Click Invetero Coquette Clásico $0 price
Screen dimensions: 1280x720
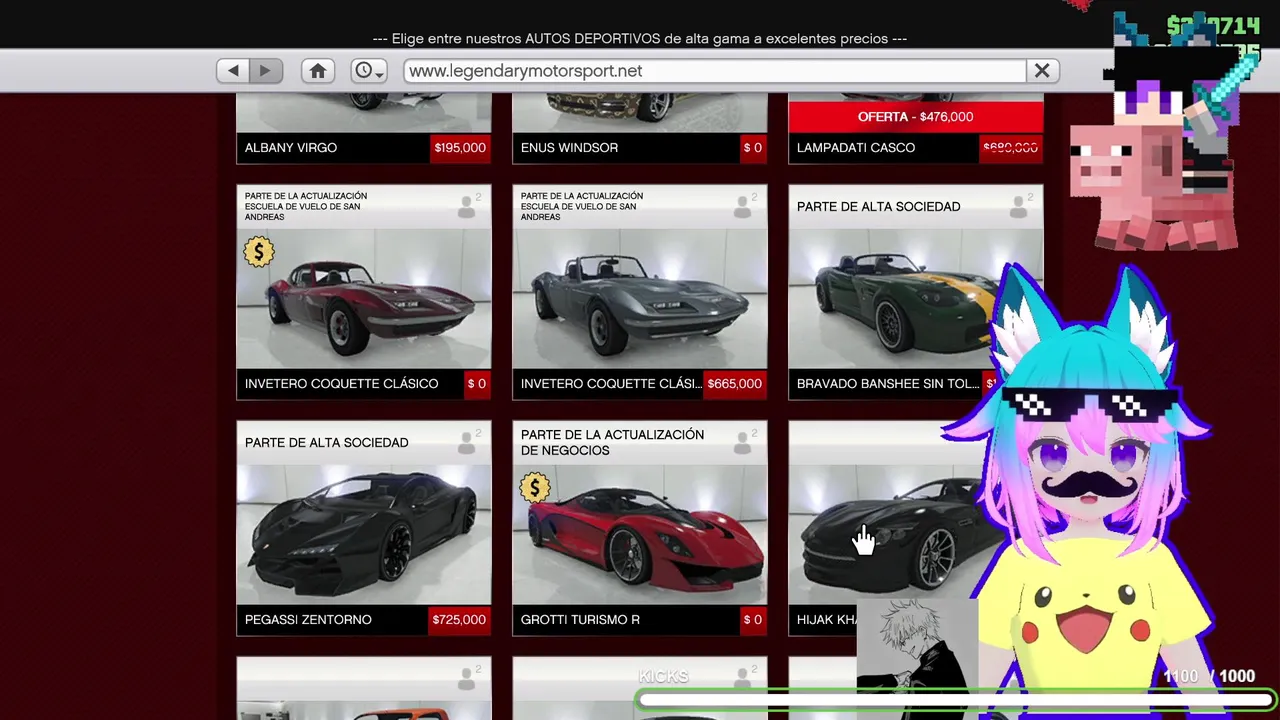click(476, 384)
